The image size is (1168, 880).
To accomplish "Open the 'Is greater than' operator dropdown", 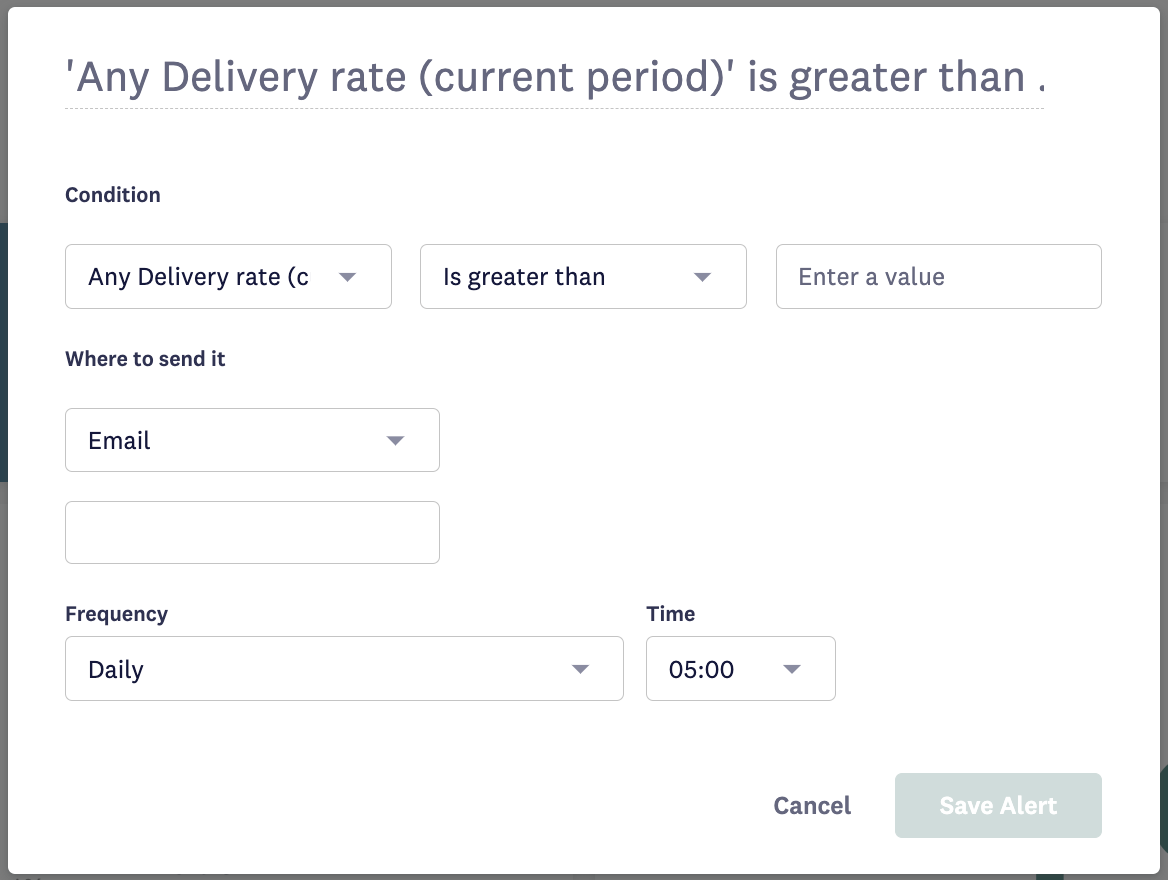I will point(560,277).
